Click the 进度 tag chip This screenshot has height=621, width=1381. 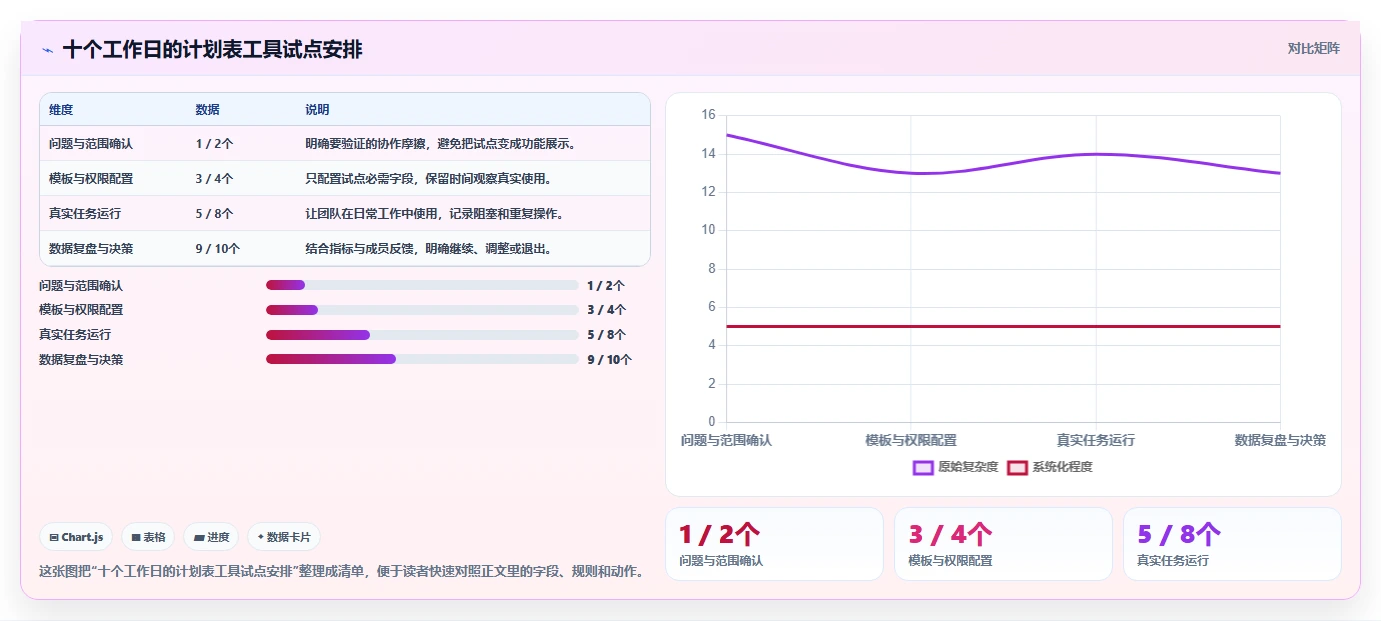(x=211, y=537)
